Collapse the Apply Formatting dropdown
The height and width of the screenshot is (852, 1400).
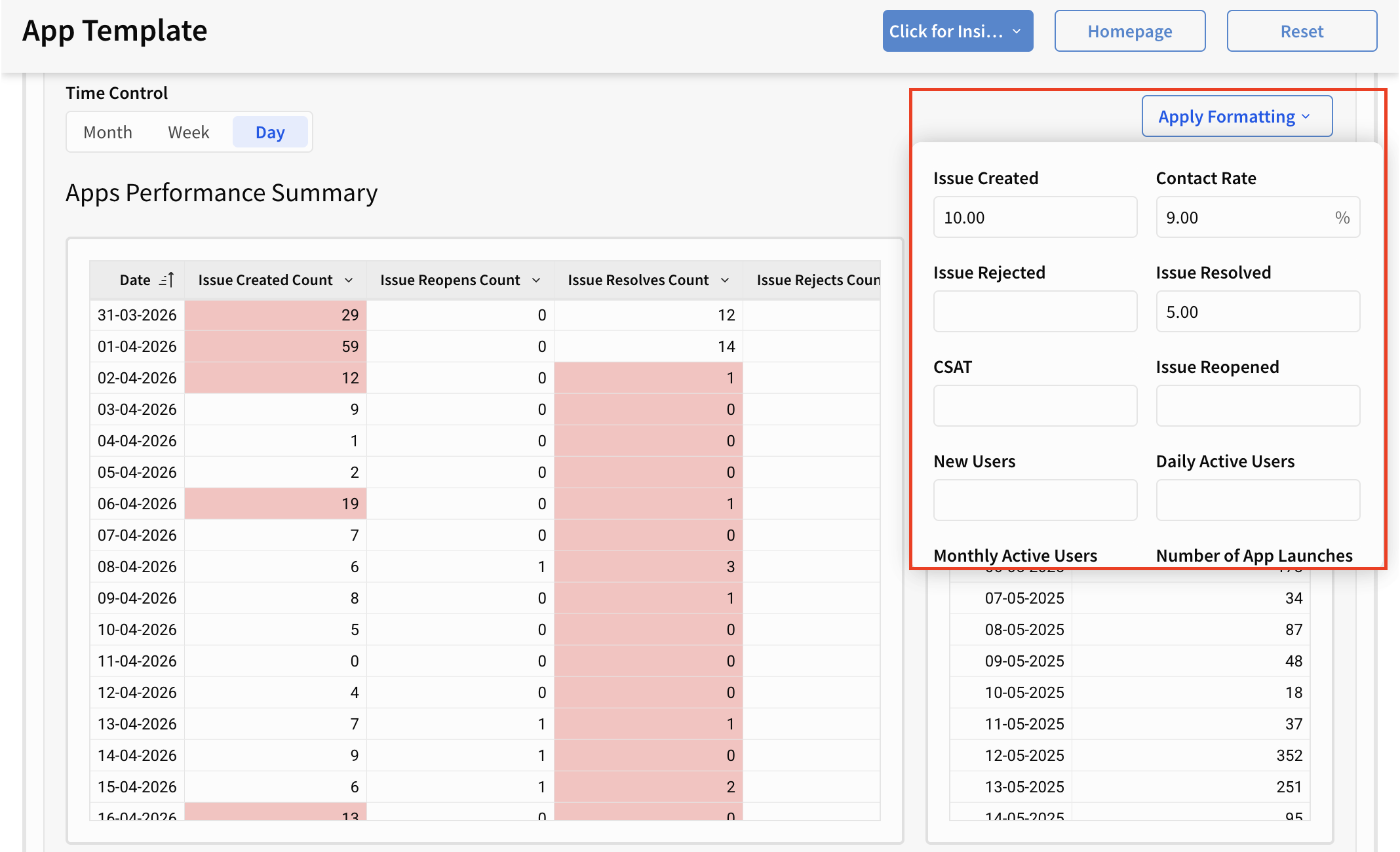tap(1237, 116)
